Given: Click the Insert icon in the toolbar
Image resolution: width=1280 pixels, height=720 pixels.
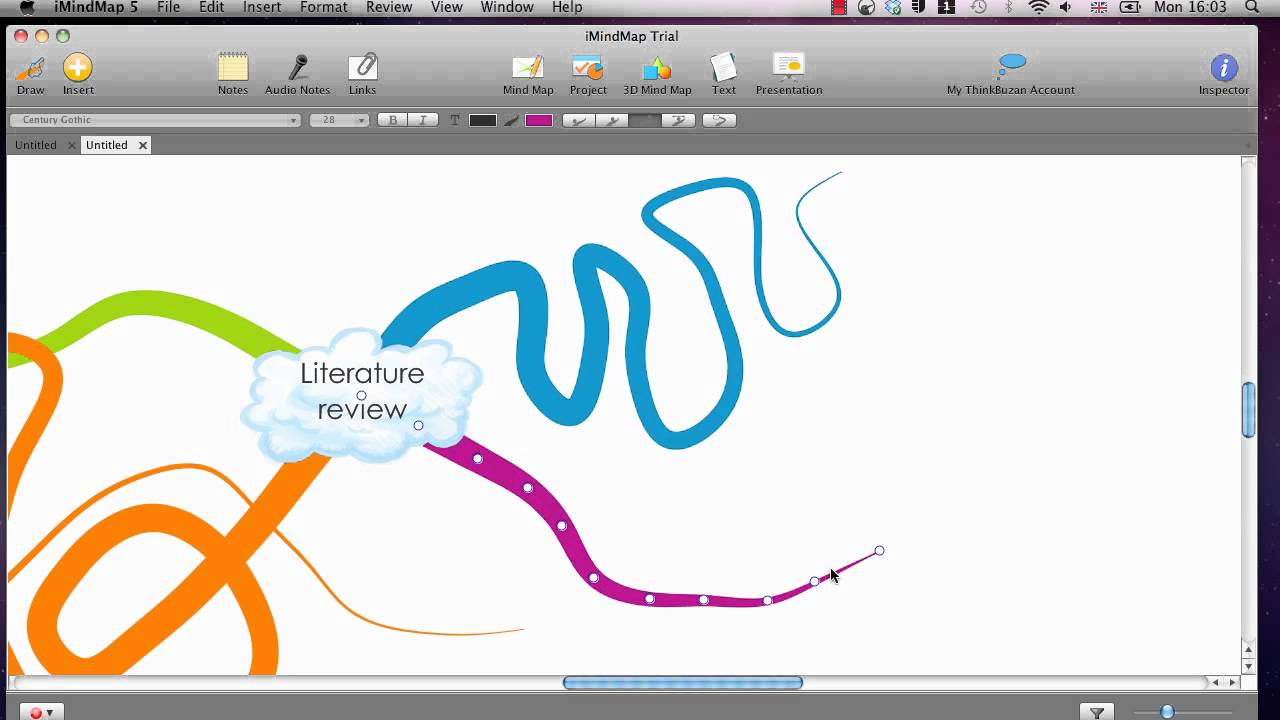Looking at the screenshot, I should (x=77, y=70).
